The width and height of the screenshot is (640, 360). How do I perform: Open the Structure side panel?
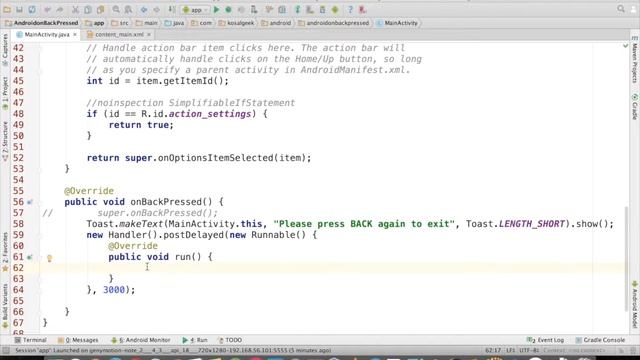click(x=5, y=141)
